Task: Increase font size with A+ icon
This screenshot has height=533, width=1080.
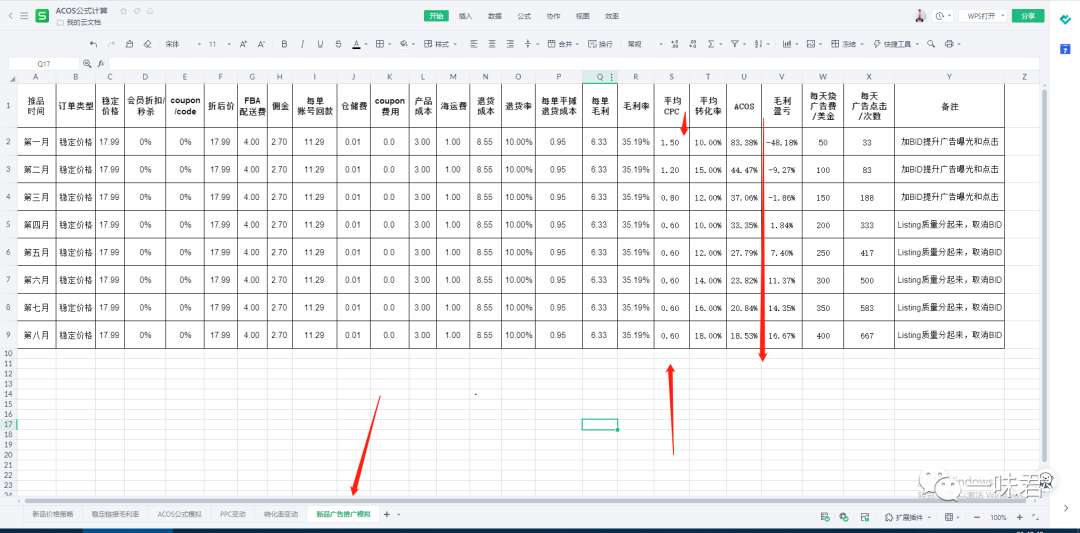Action: 243,44
